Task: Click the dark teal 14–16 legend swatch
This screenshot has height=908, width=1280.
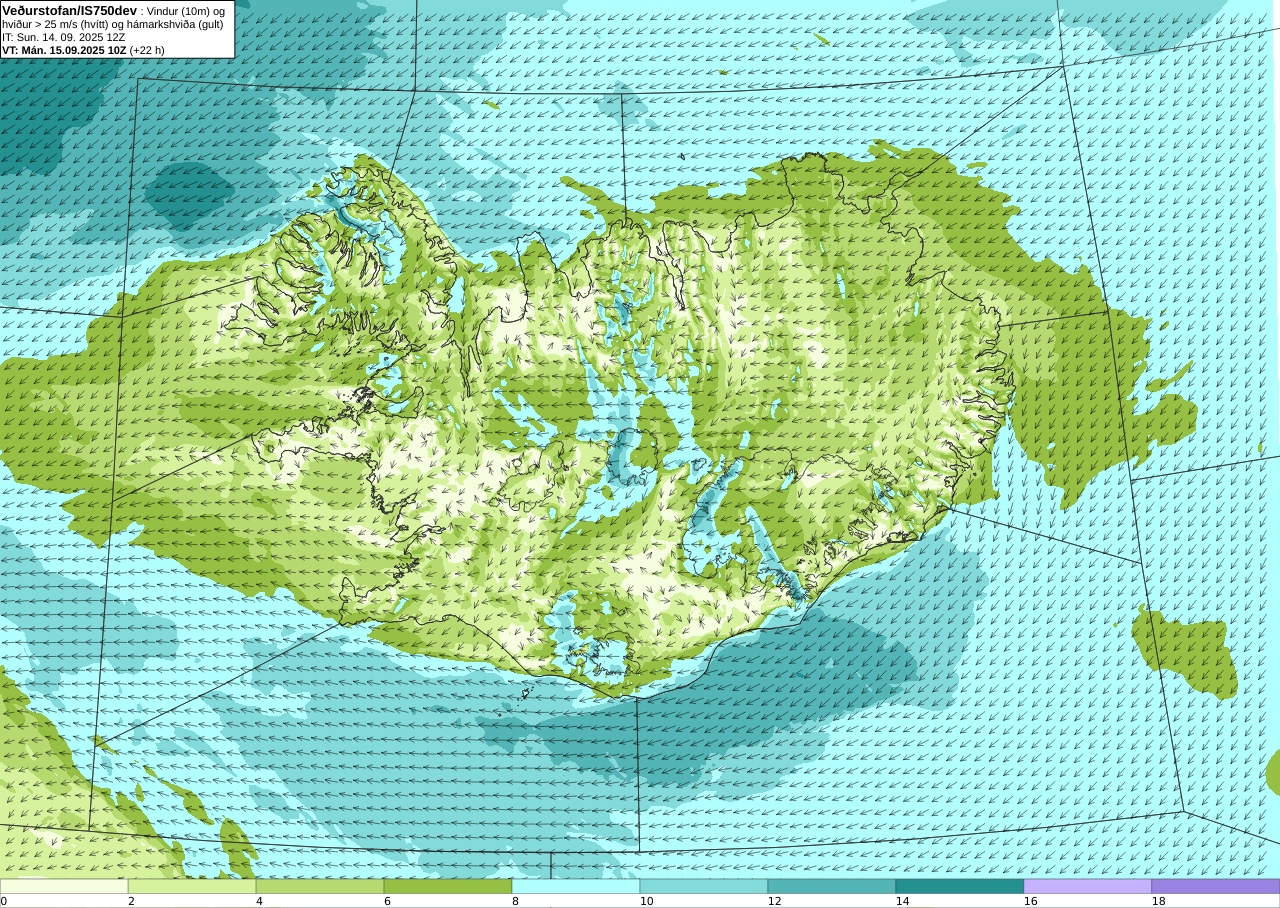Action: [960, 886]
